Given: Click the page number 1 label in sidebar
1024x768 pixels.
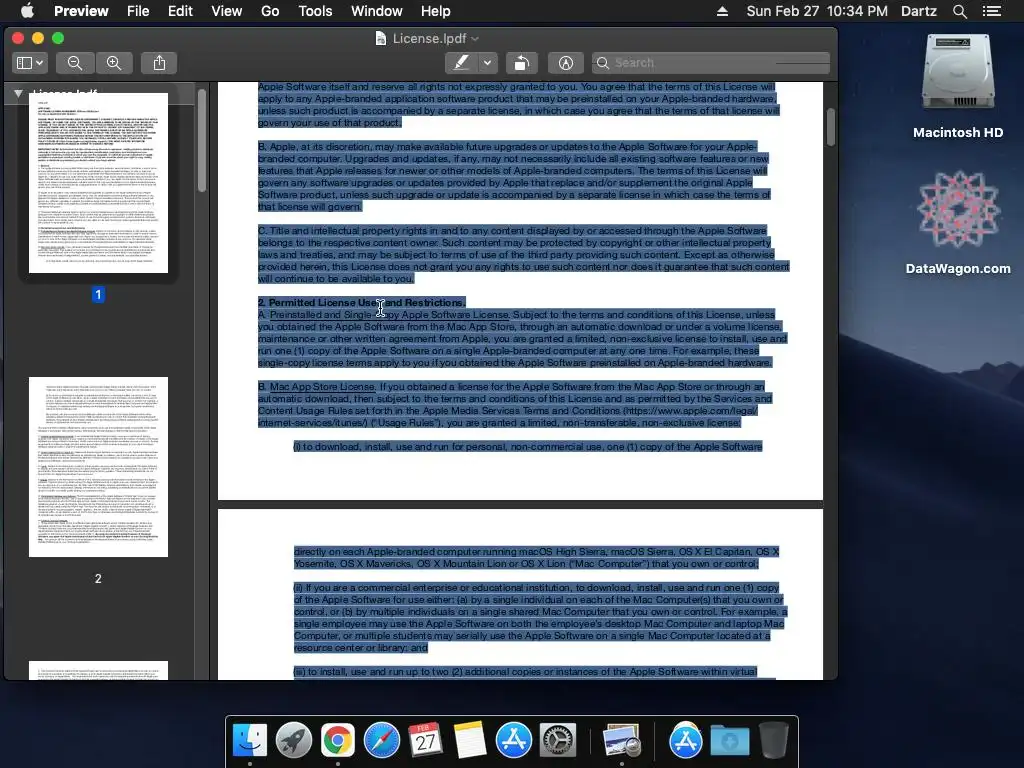Looking at the screenshot, I should point(98,295).
